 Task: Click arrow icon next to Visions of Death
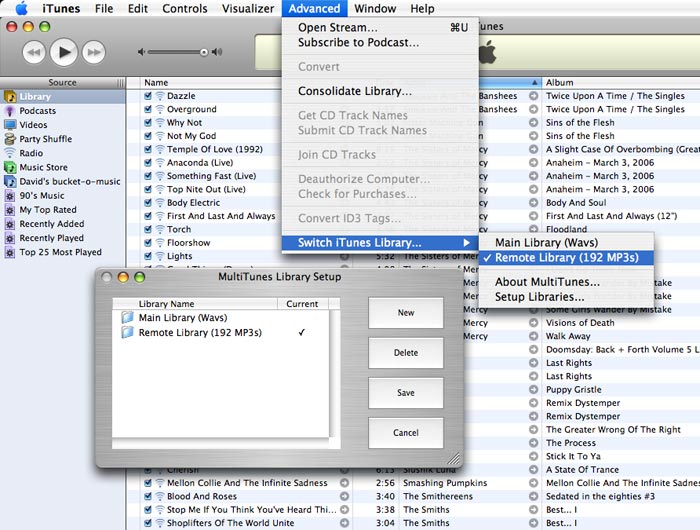pyautogui.click(x=533, y=322)
